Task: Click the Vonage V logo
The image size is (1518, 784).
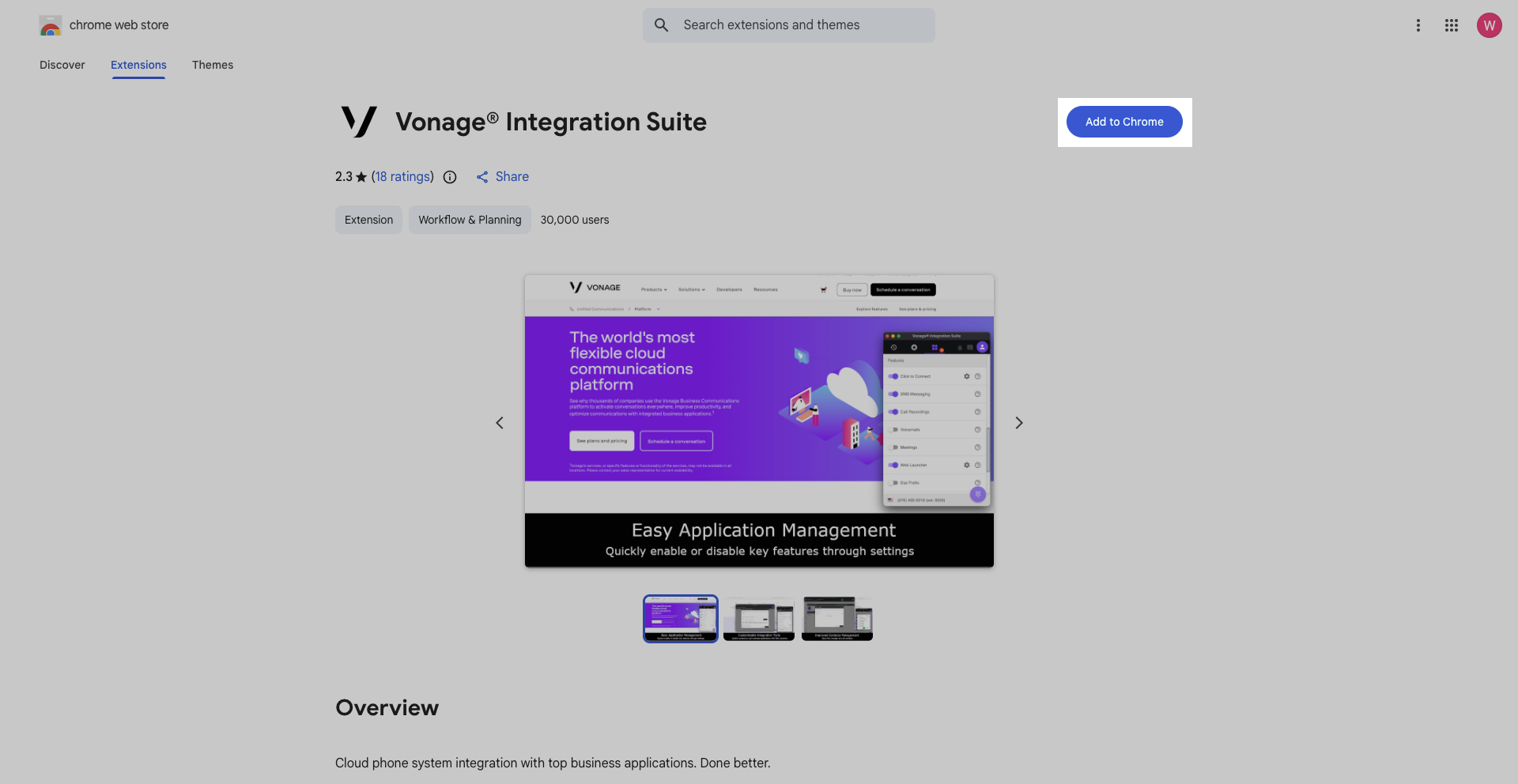Action: [x=359, y=122]
